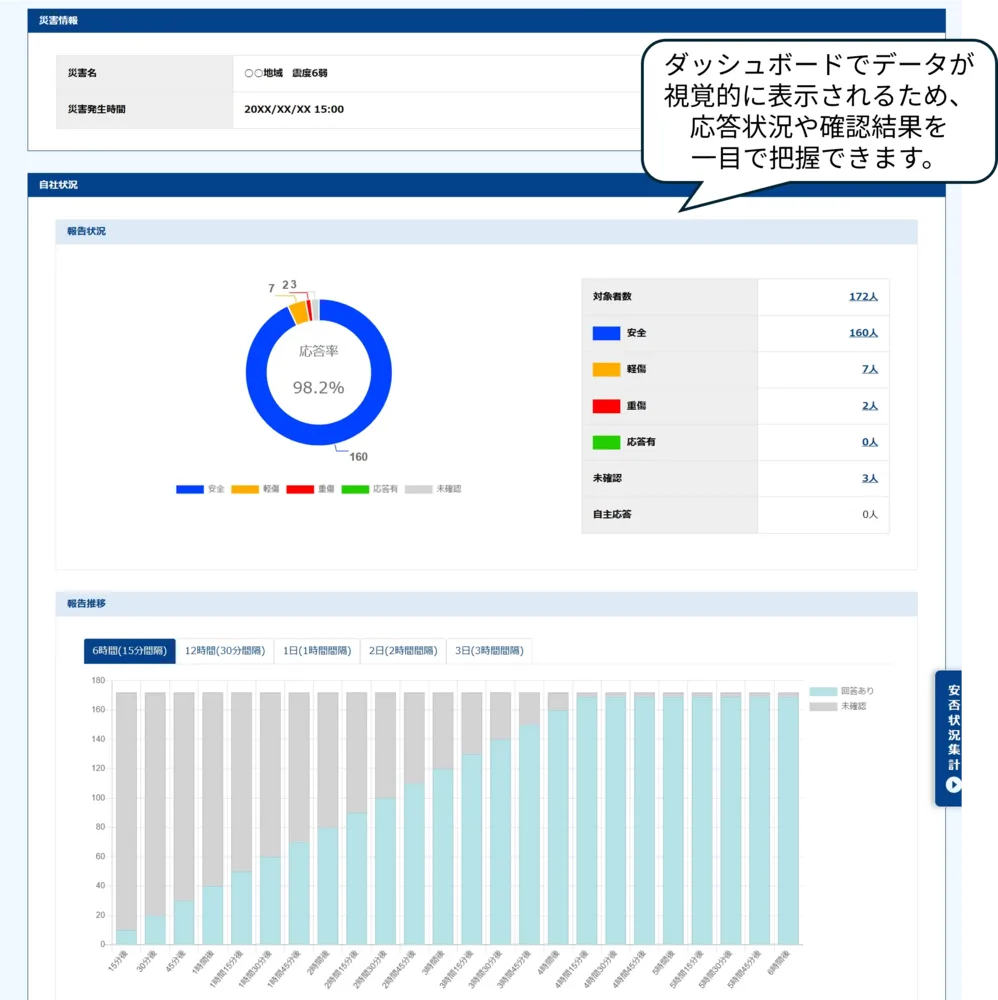Toggle 回答あり legend in the bar chart
This screenshot has width=998, height=1000.
coord(841,691)
